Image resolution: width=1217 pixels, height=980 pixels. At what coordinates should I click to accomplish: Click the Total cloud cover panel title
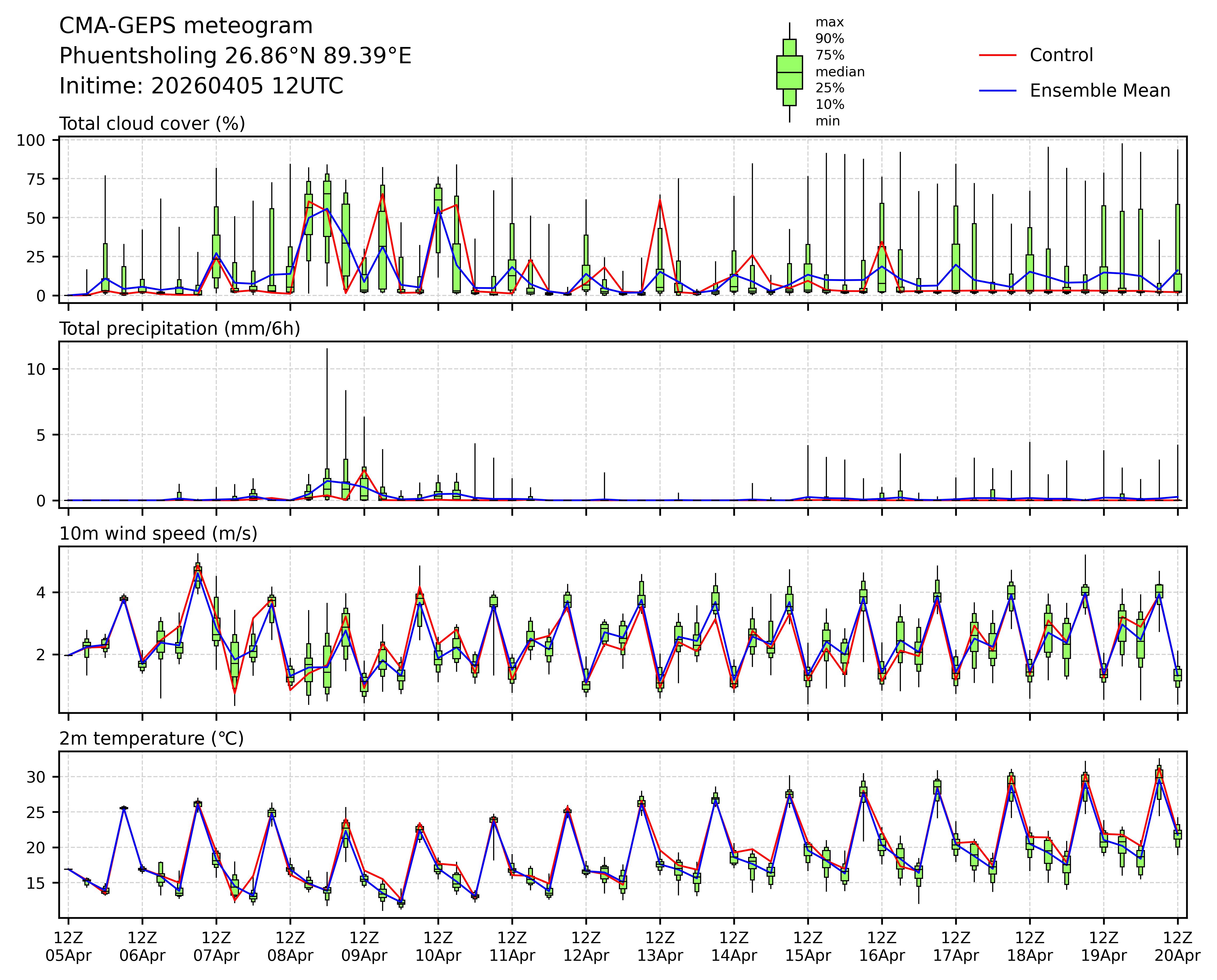tap(152, 124)
